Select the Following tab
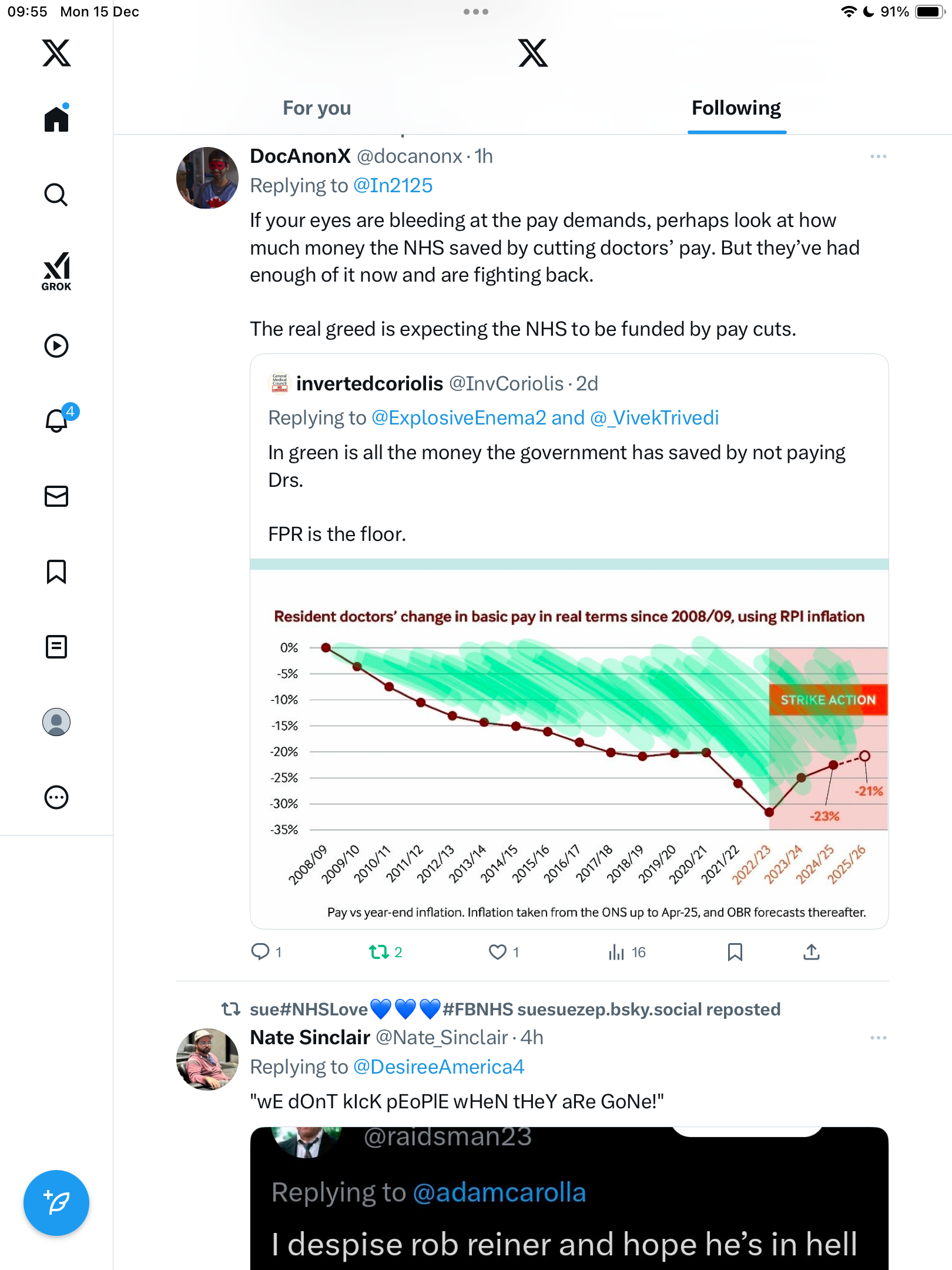952x1270 pixels. coord(736,108)
